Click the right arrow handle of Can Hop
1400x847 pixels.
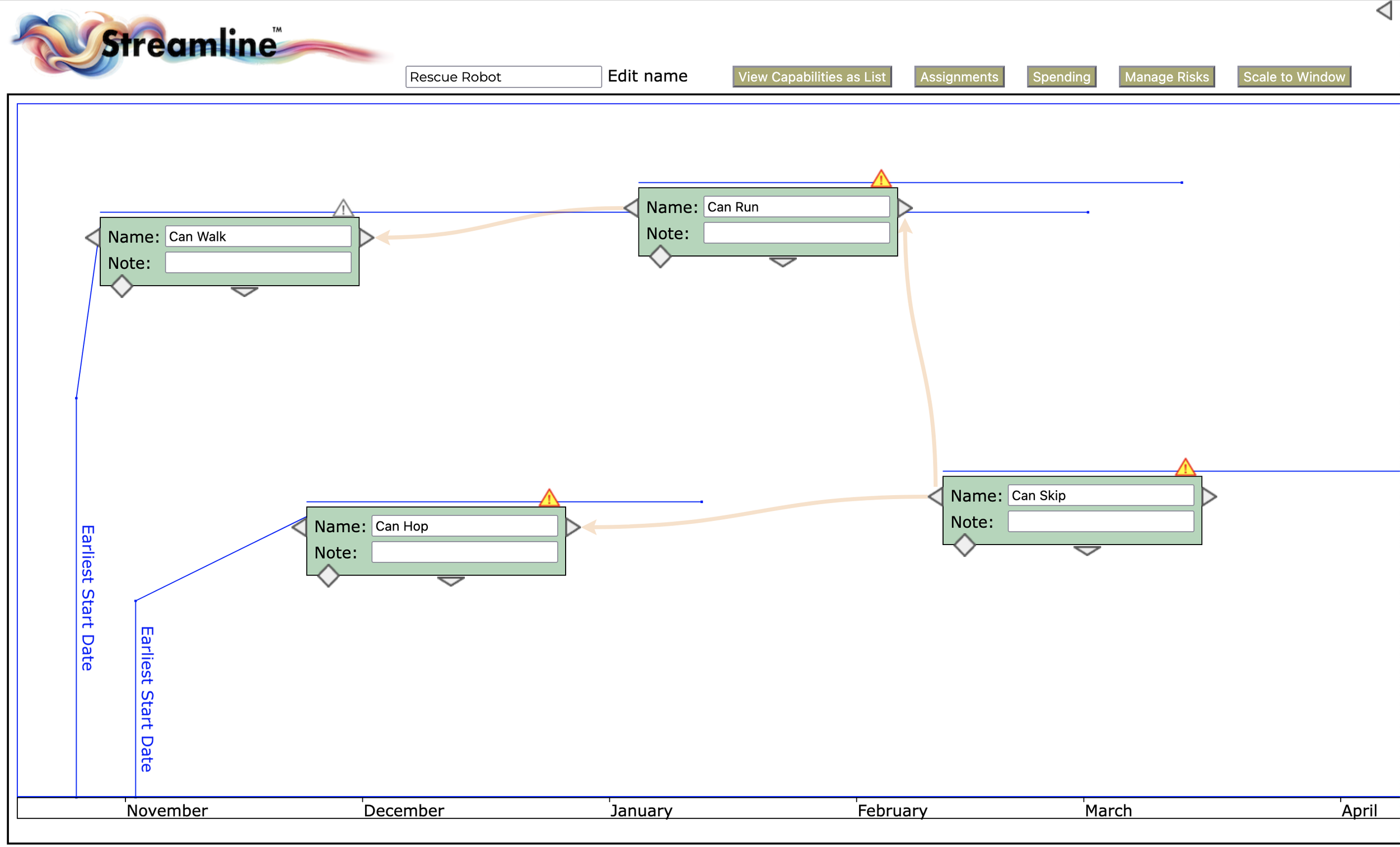point(573,527)
